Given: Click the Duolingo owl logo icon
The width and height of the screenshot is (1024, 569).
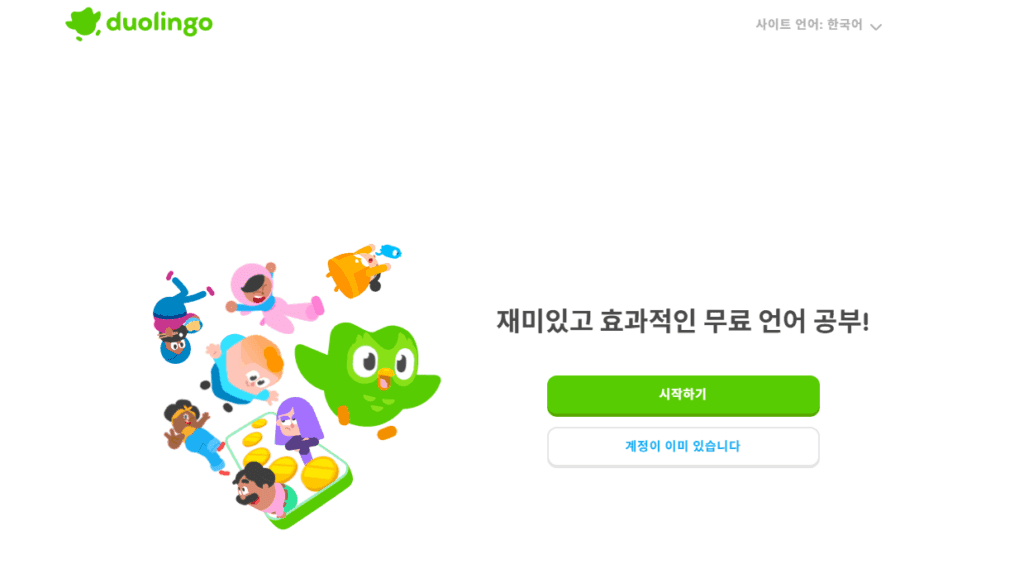Looking at the screenshot, I should pos(84,24).
